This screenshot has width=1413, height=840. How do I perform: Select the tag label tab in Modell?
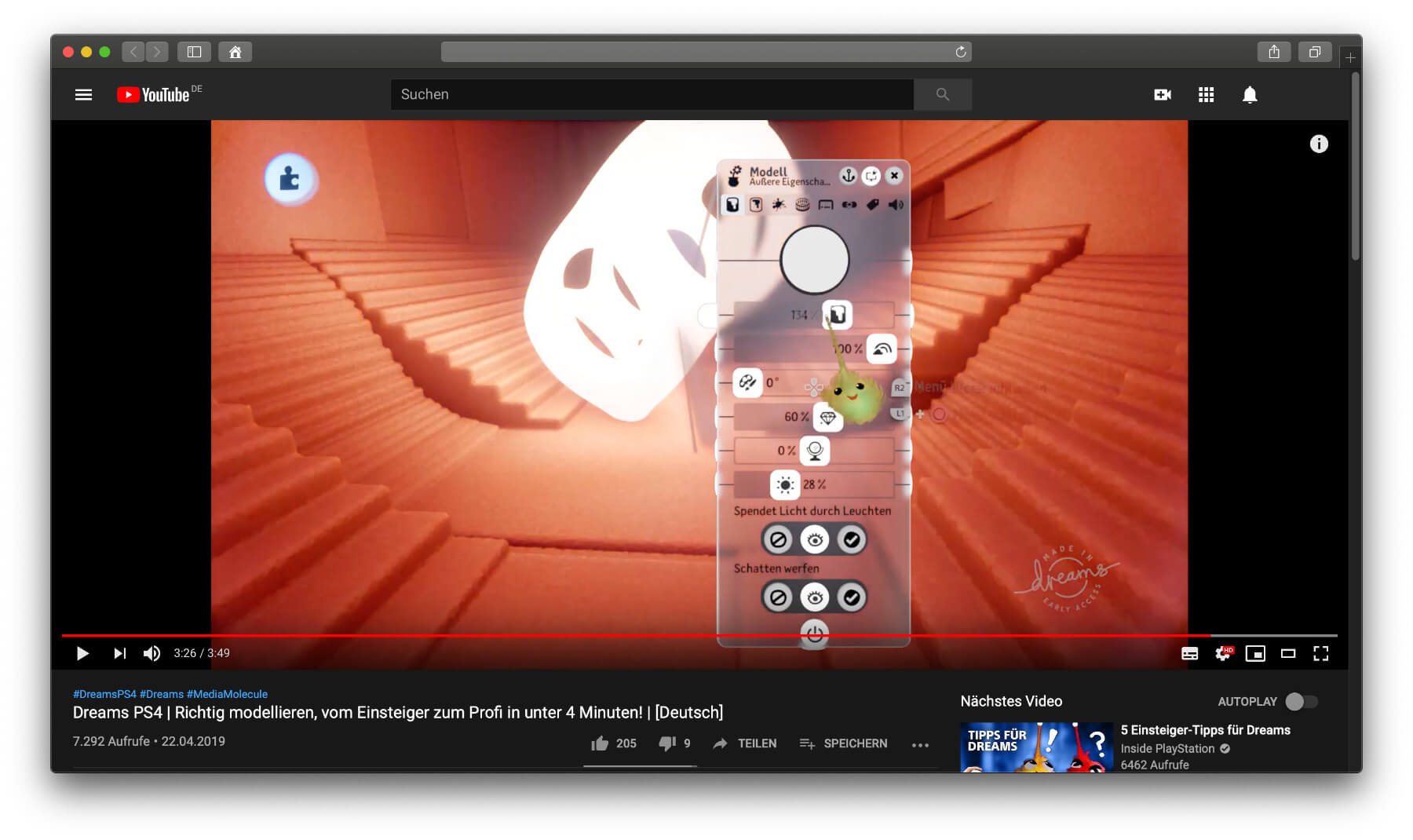pos(872,205)
